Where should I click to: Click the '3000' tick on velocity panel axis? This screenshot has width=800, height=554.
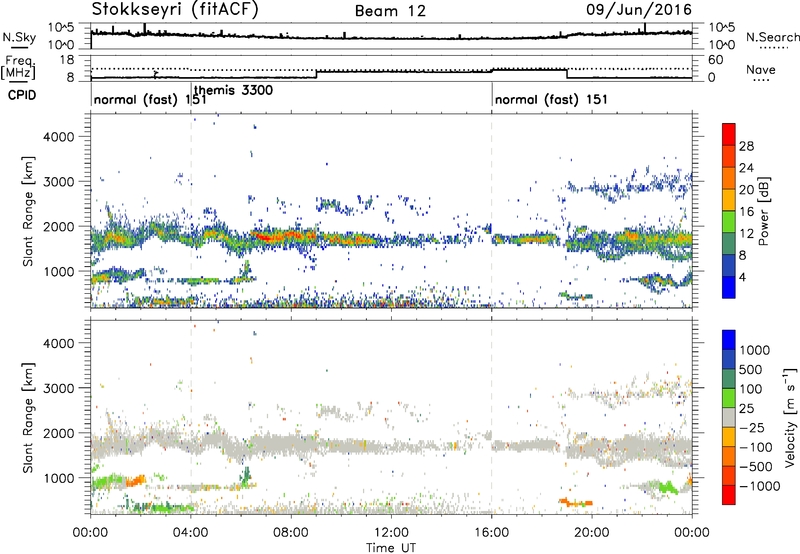(59, 388)
